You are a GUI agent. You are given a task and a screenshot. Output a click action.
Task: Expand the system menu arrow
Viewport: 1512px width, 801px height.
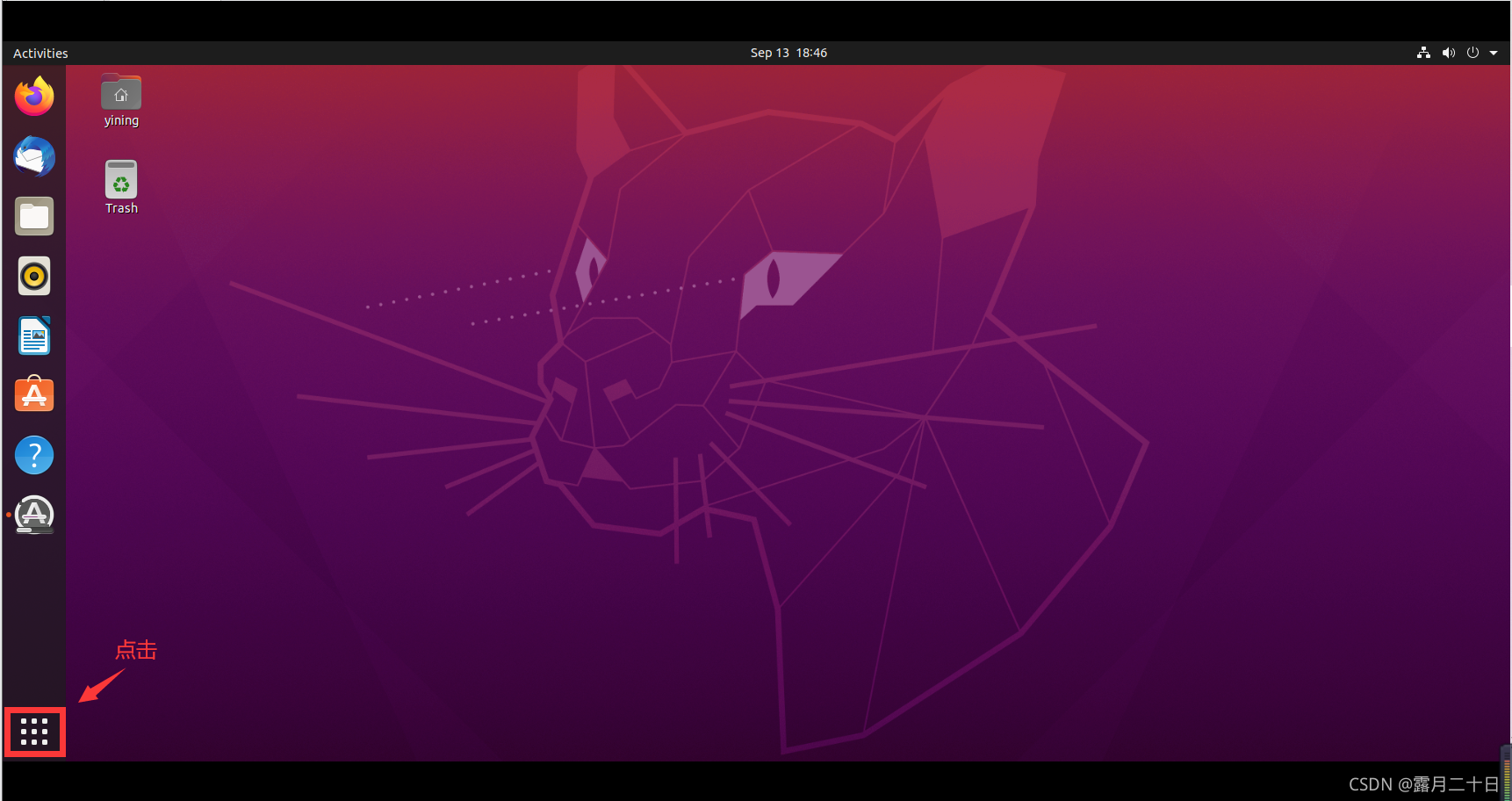(x=1494, y=53)
